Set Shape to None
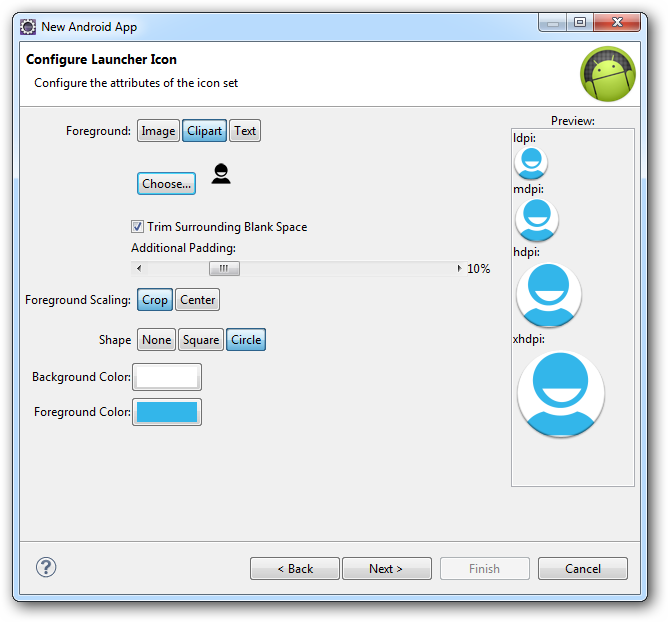The image size is (668, 622). point(156,340)
